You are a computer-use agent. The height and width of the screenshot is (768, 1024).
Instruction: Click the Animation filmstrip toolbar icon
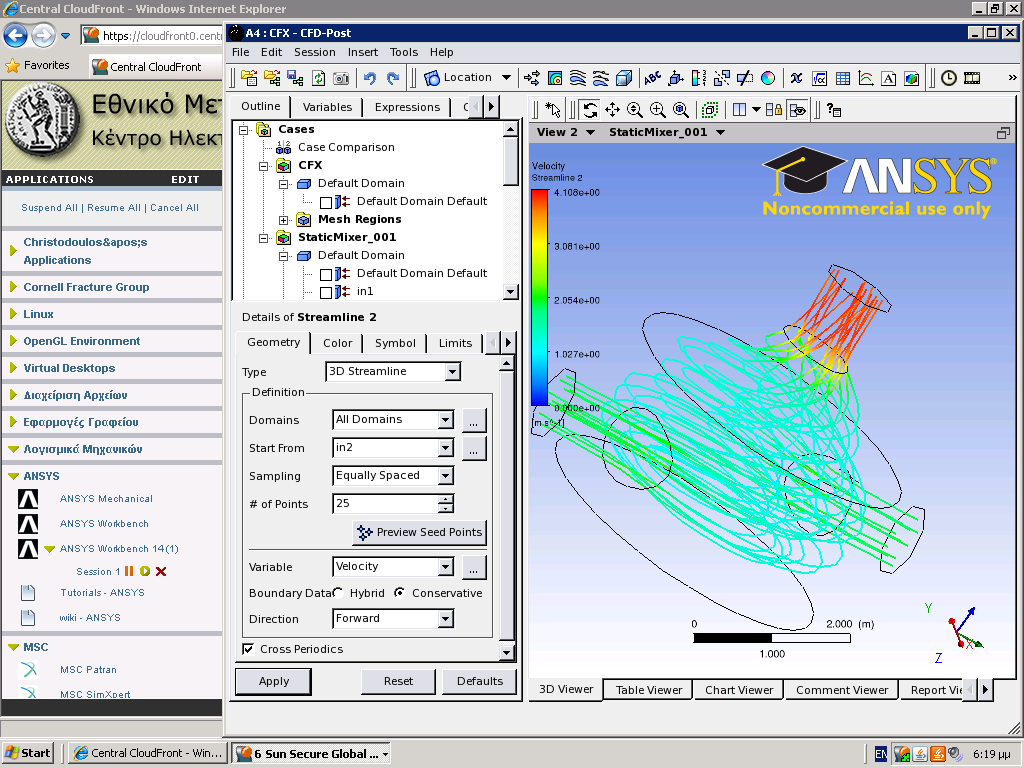pyautogui.click(x=971, y=78)
